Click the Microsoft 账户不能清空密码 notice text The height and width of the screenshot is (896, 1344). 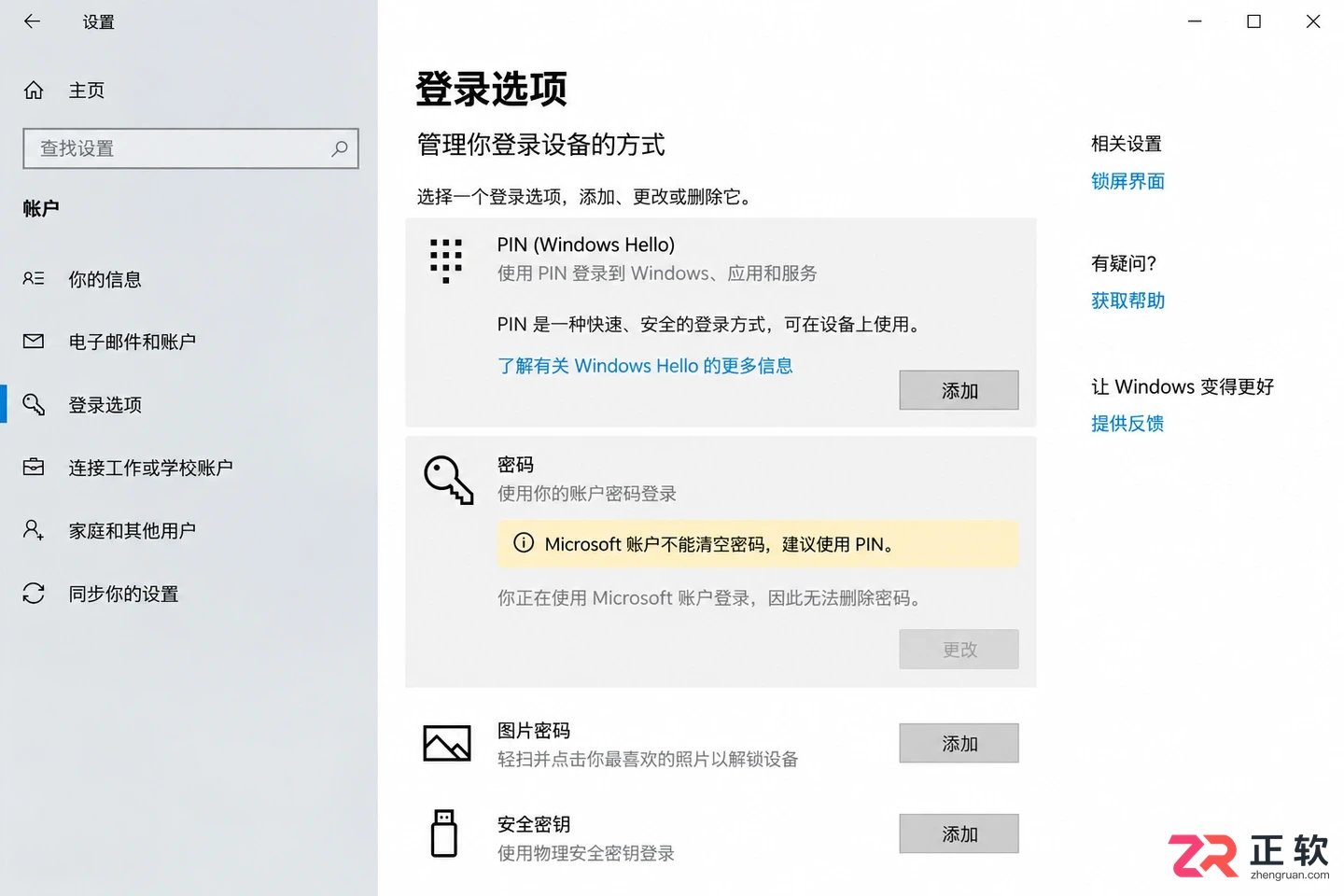(722, 544)
